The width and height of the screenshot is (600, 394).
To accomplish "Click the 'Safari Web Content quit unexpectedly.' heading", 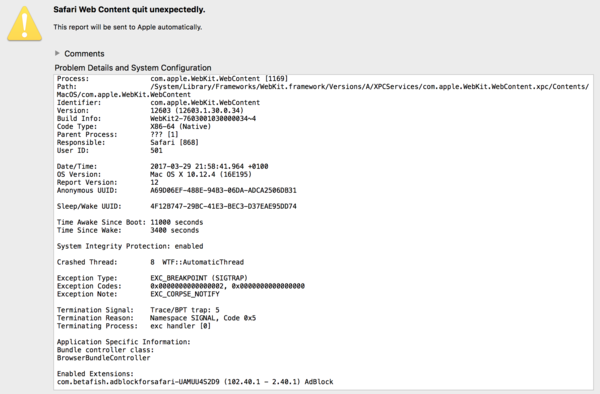I will coord(129,10).
